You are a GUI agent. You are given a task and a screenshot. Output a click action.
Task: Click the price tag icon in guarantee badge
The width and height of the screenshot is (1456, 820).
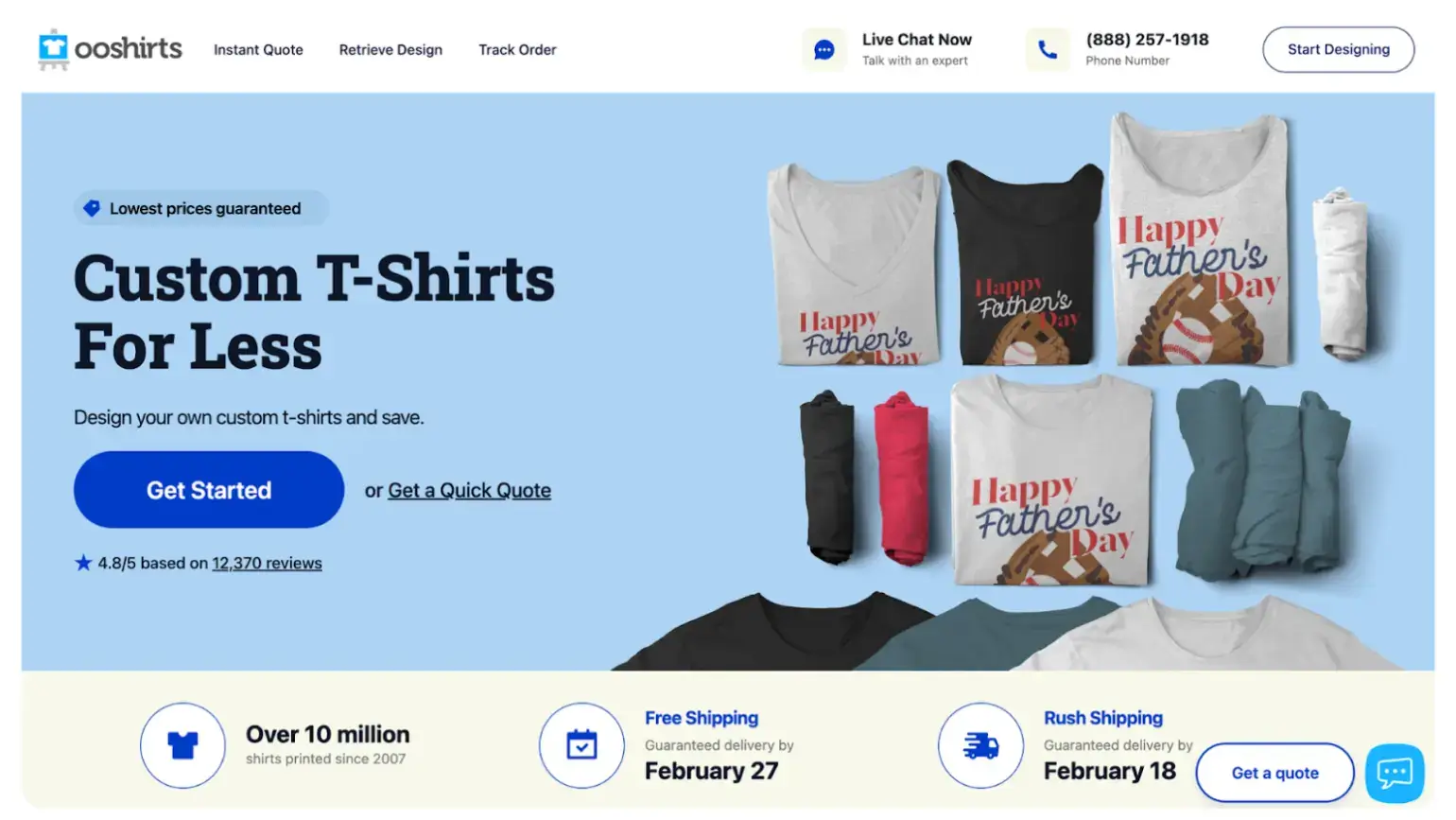pos(92,208)
